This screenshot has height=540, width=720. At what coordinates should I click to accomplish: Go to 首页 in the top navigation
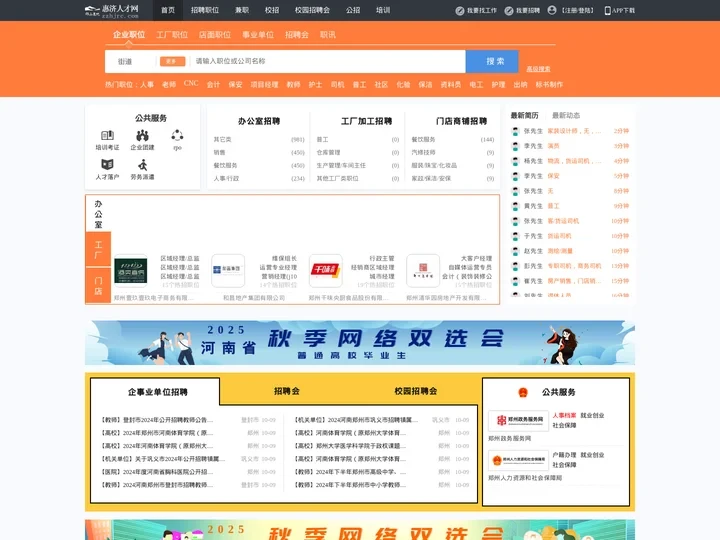pyautogui.click(x=168, y=10)
